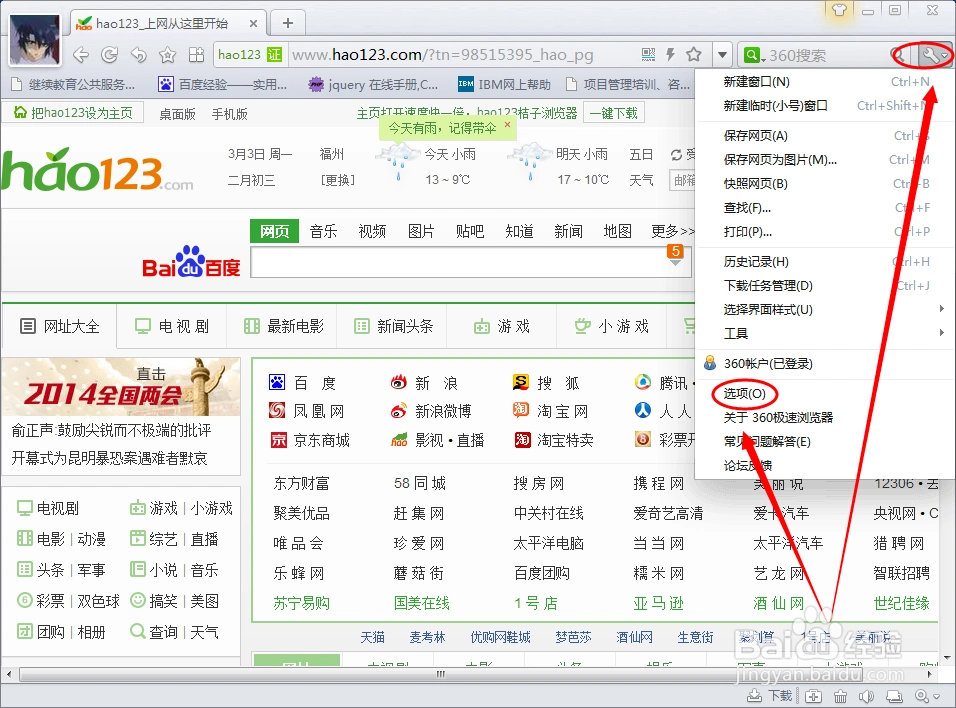The image size is (956, 708).
Task: Open a new tab with plus button
Action: pyautogui.click(x=288, y=23)
